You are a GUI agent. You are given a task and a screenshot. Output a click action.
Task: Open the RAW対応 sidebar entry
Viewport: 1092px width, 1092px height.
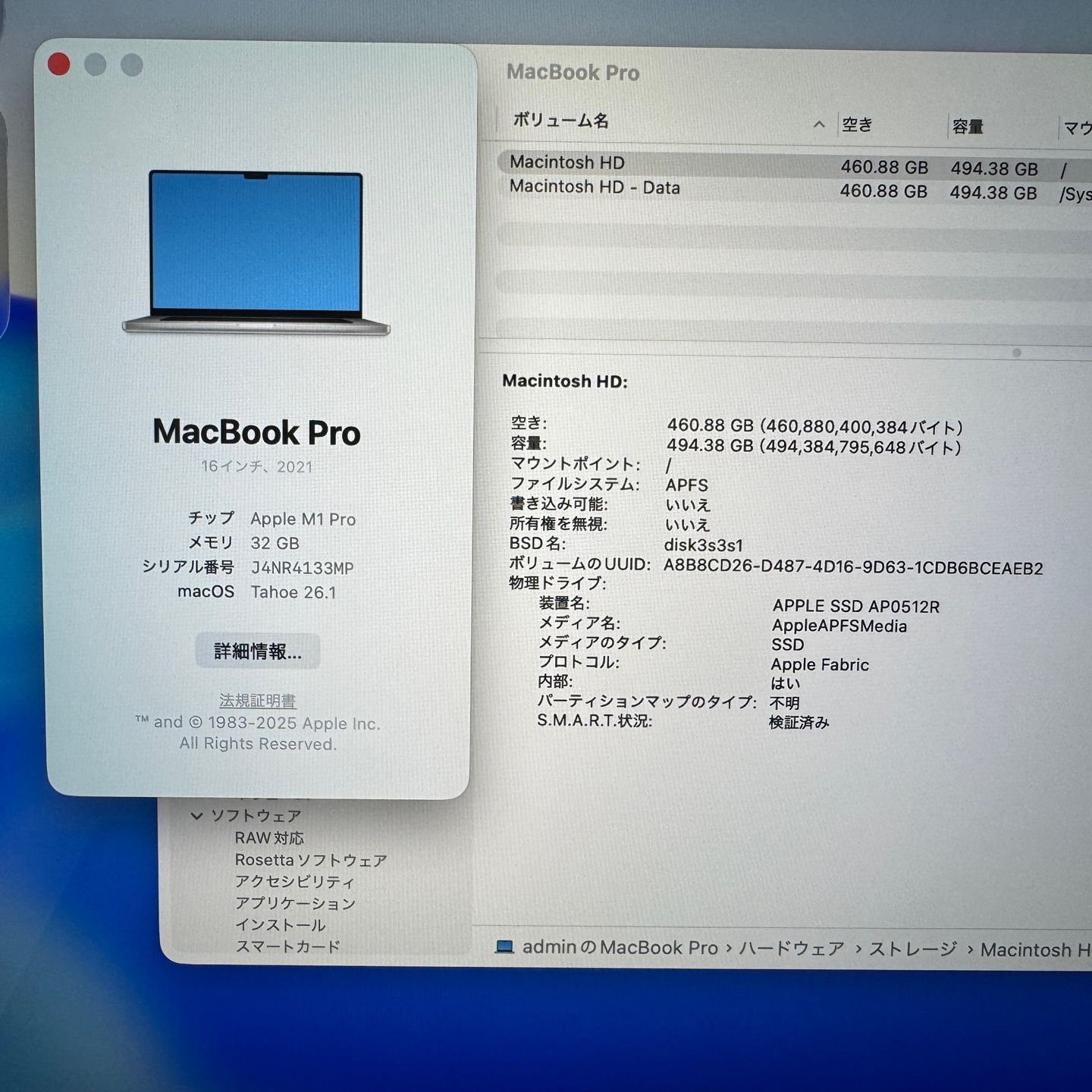[x=269, y=837]
